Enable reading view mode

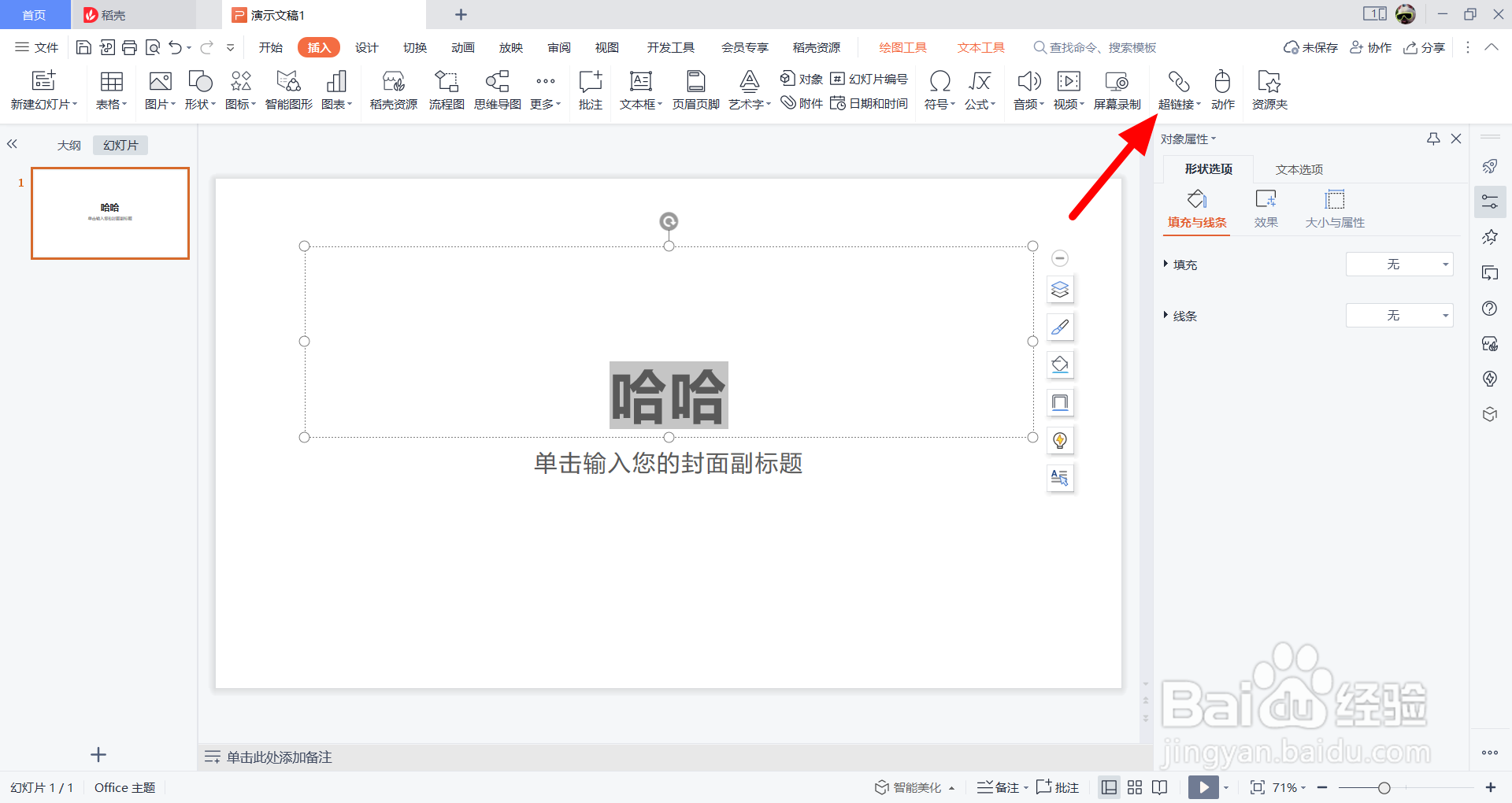click(1158, 787)
